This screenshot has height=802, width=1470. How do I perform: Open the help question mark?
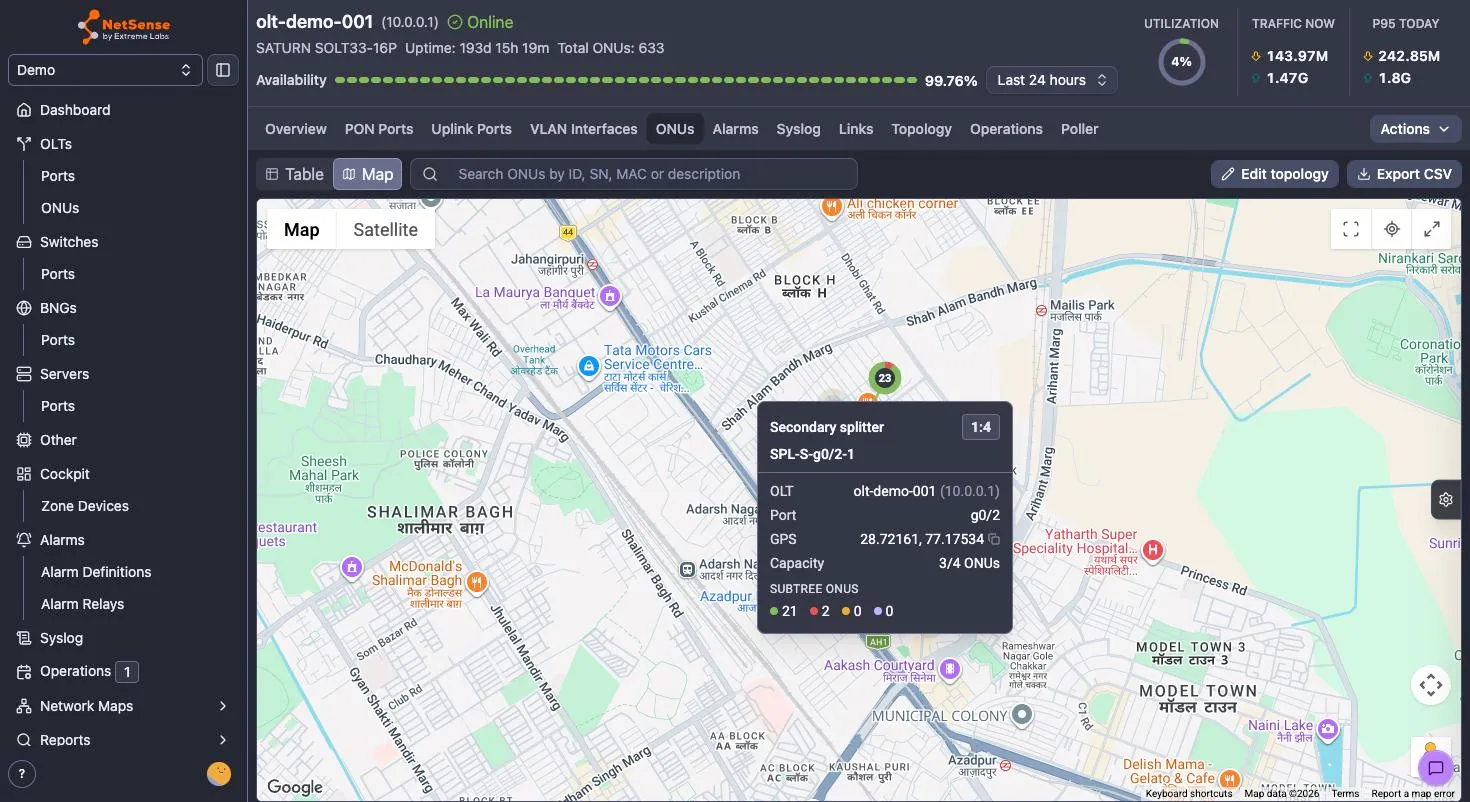[x=22, y=773]
